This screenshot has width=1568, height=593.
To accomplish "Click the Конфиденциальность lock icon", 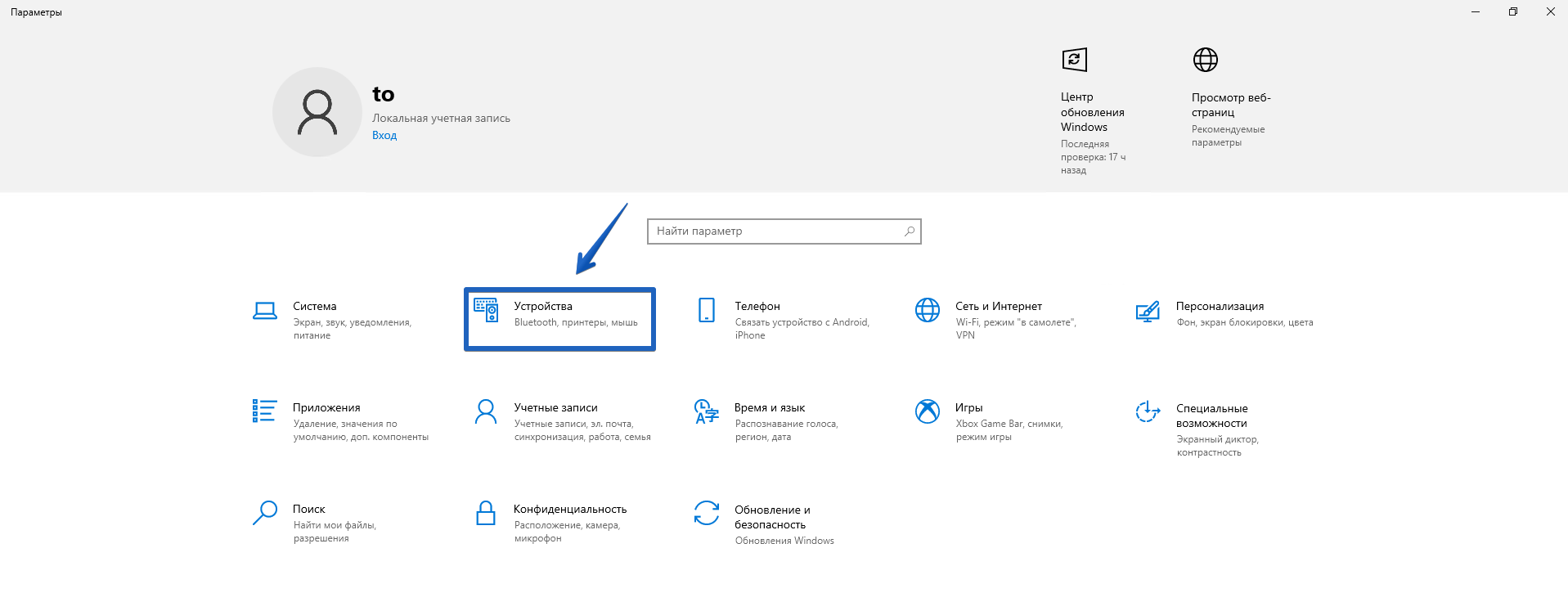I will point(486,513).
